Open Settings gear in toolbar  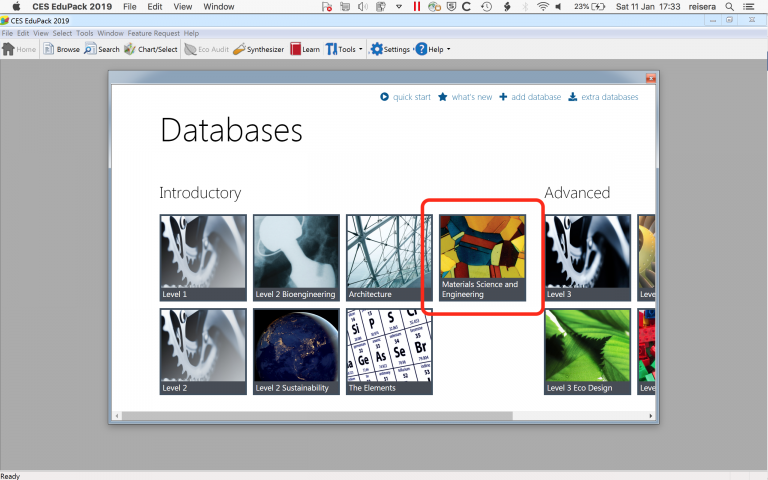[x=376, y=49]
